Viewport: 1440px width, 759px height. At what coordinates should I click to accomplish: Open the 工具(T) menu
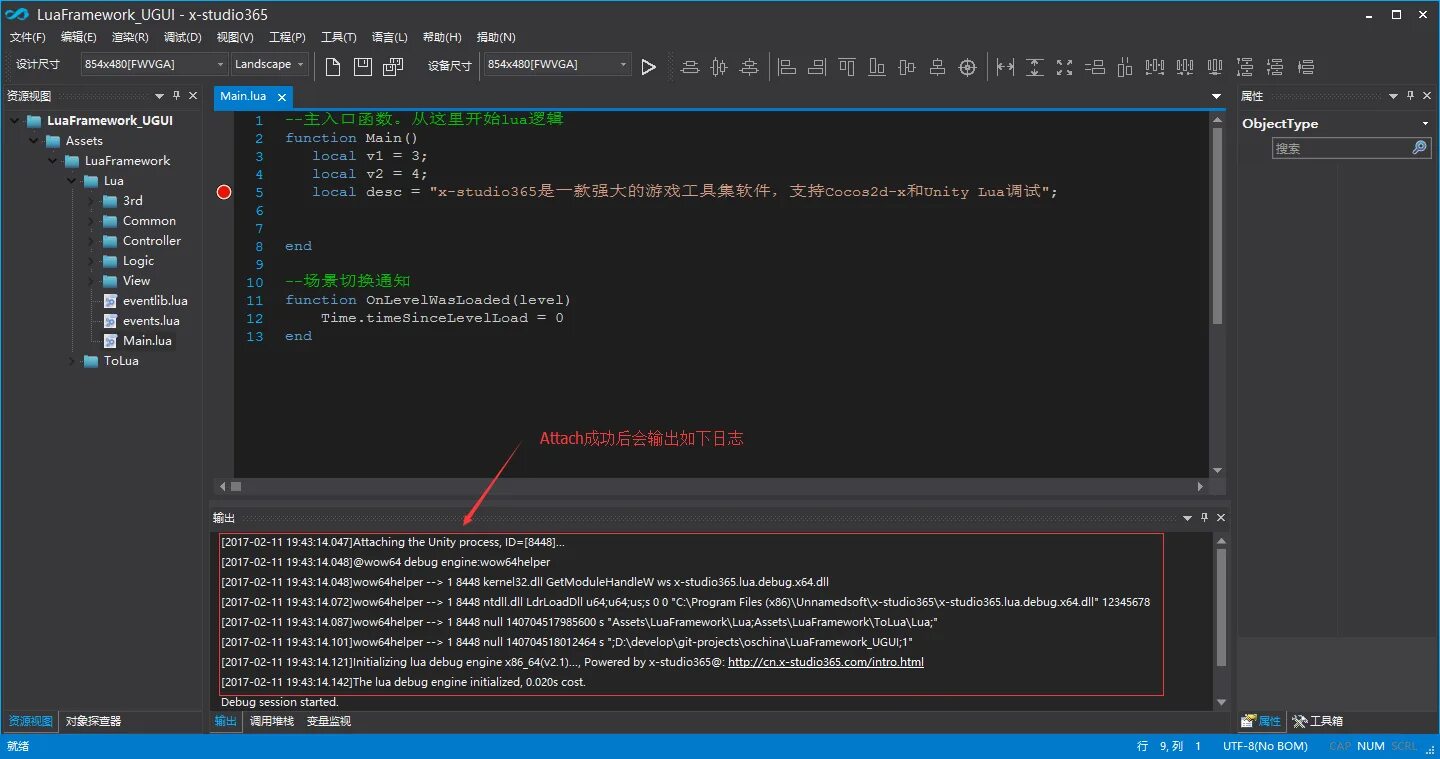(339, 37)
